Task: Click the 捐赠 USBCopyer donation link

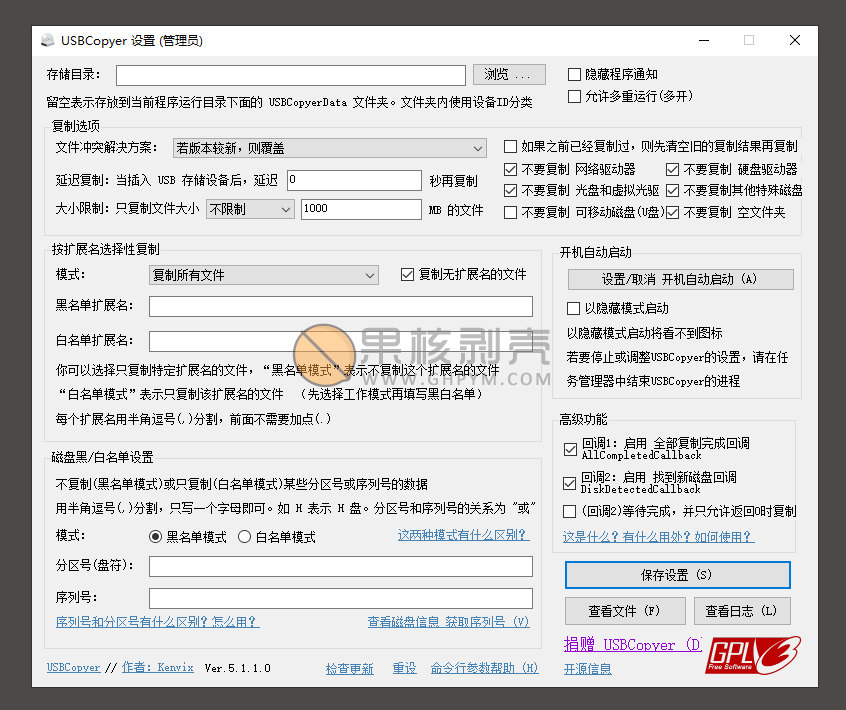Action: 633,645
